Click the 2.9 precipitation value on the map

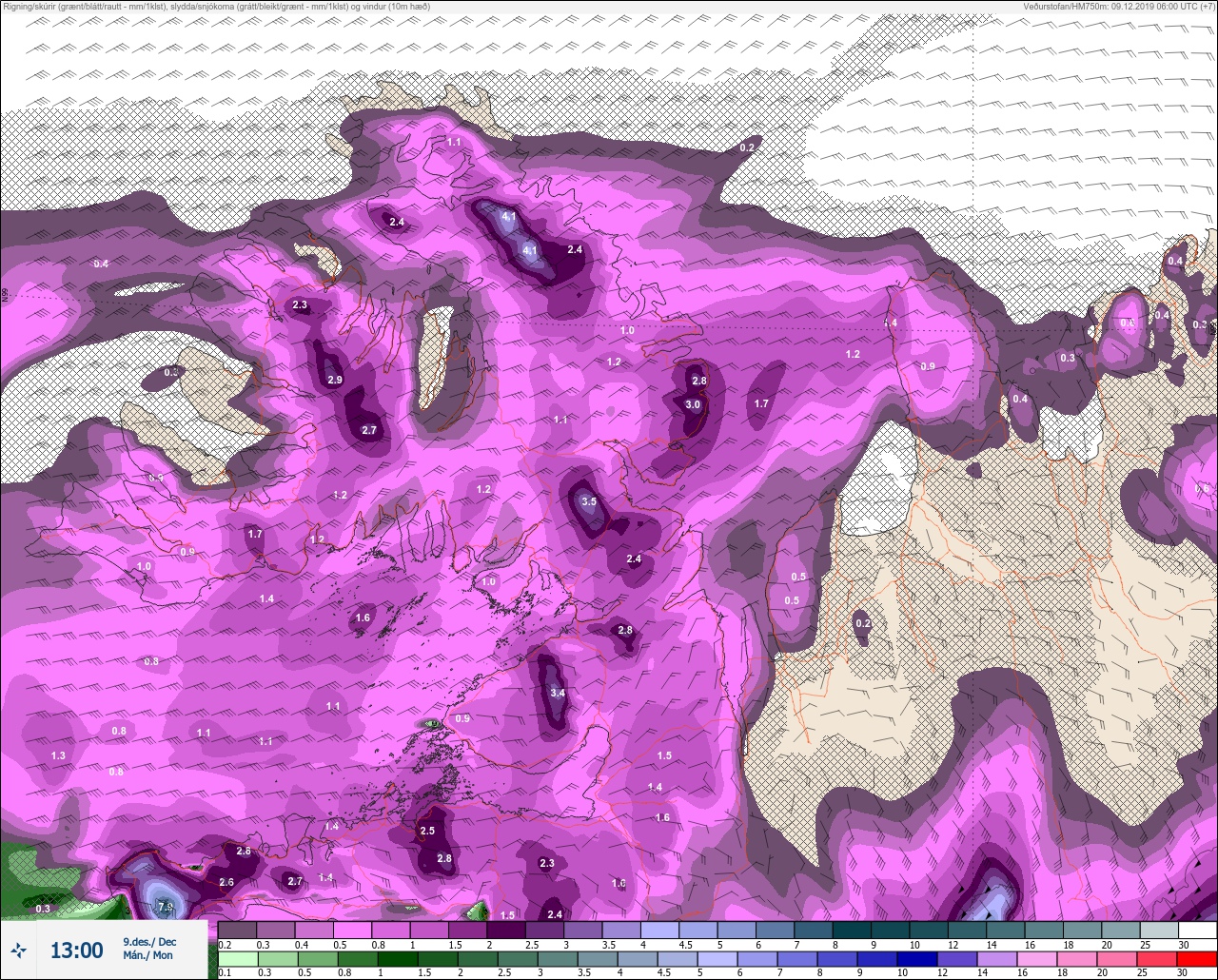point(334,380)
